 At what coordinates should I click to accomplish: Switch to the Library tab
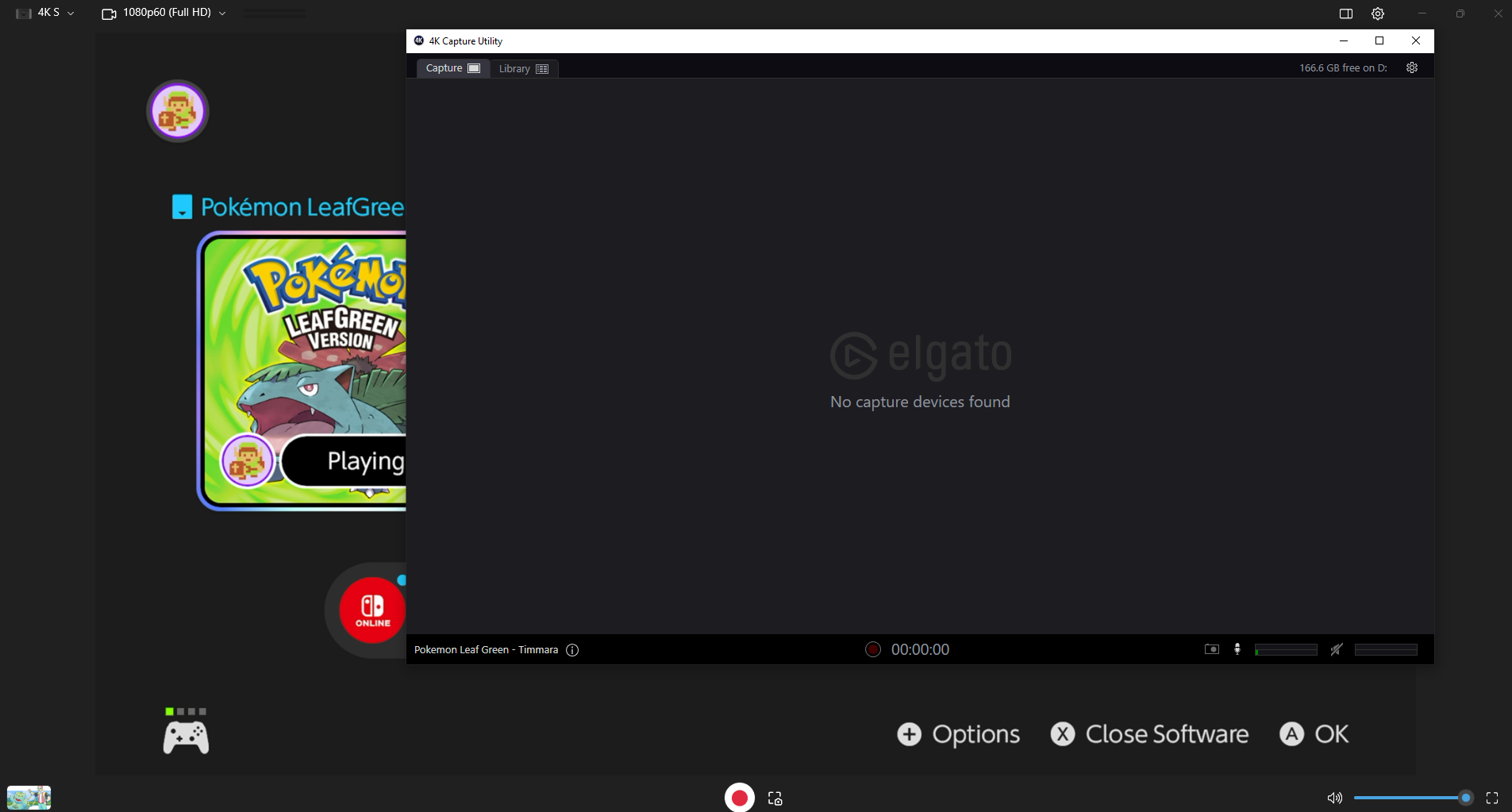point(523,69)
